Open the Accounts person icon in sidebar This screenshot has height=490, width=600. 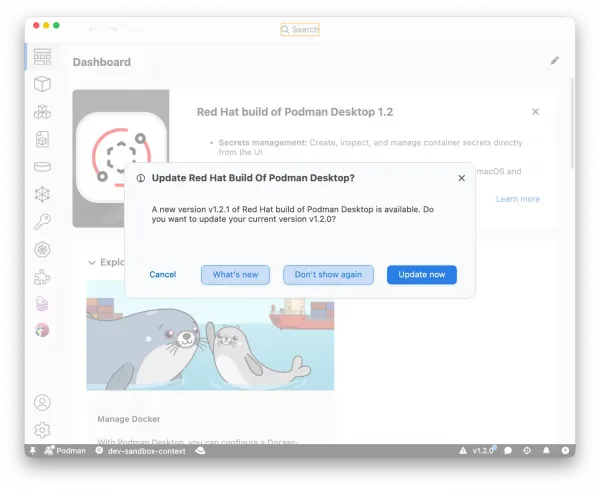coord(42,402)
